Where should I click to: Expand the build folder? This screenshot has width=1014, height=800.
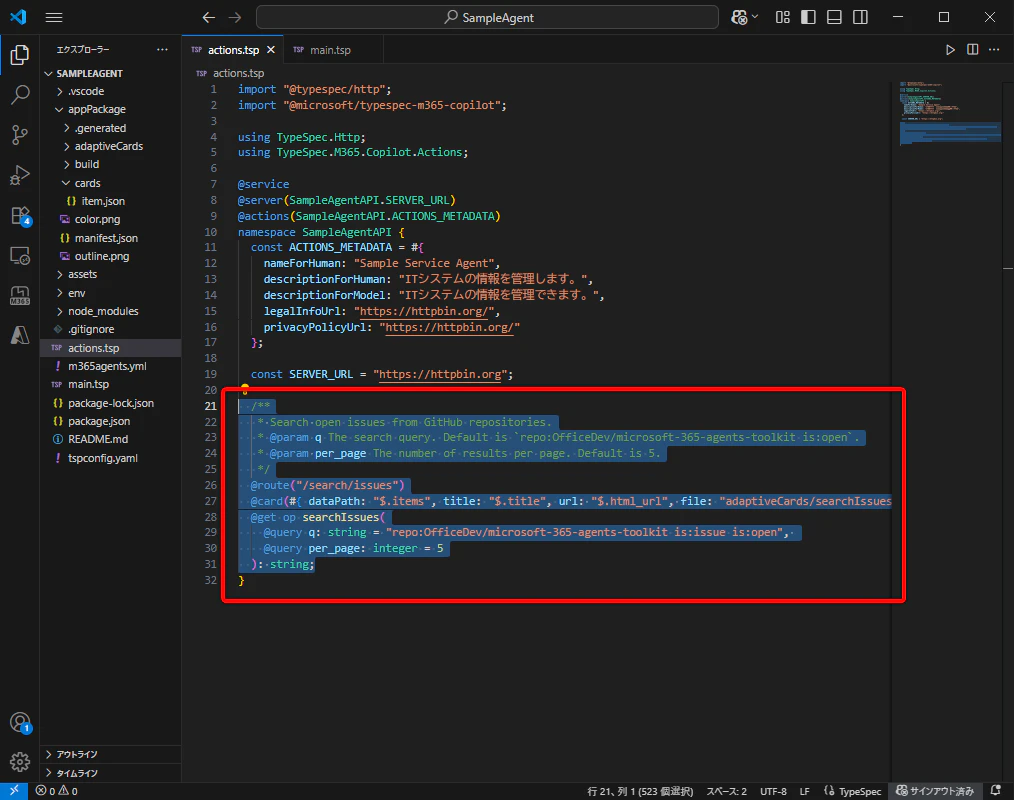87,164
